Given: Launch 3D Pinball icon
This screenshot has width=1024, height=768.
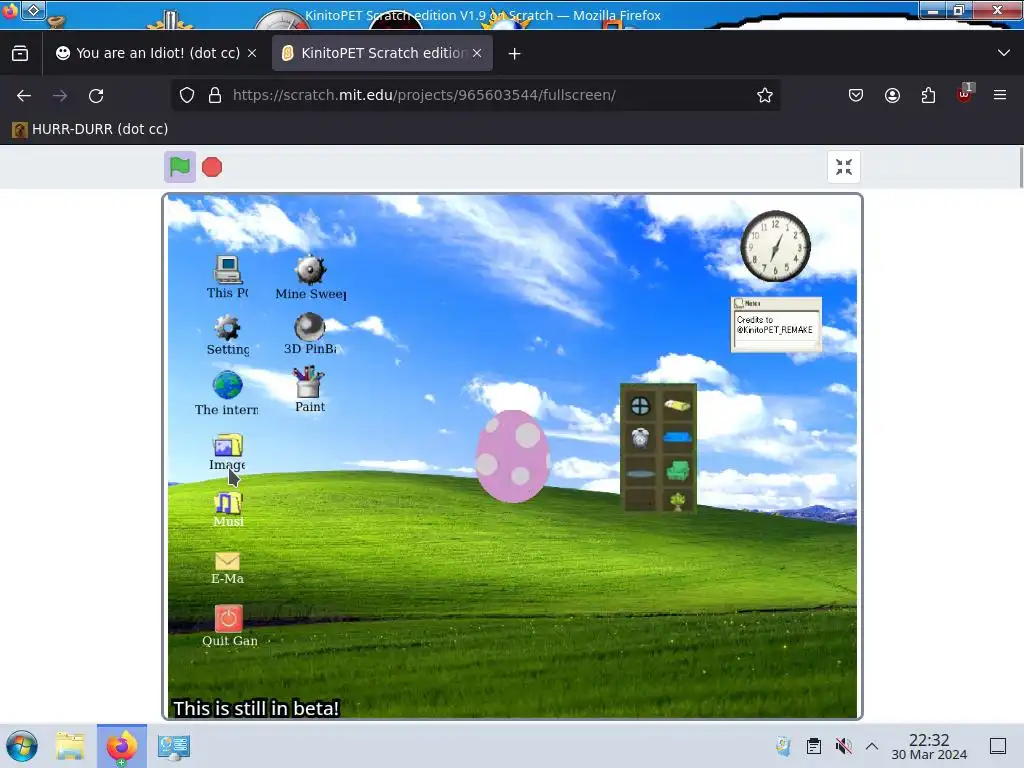Looking at the screenshot, I should 310,333.
